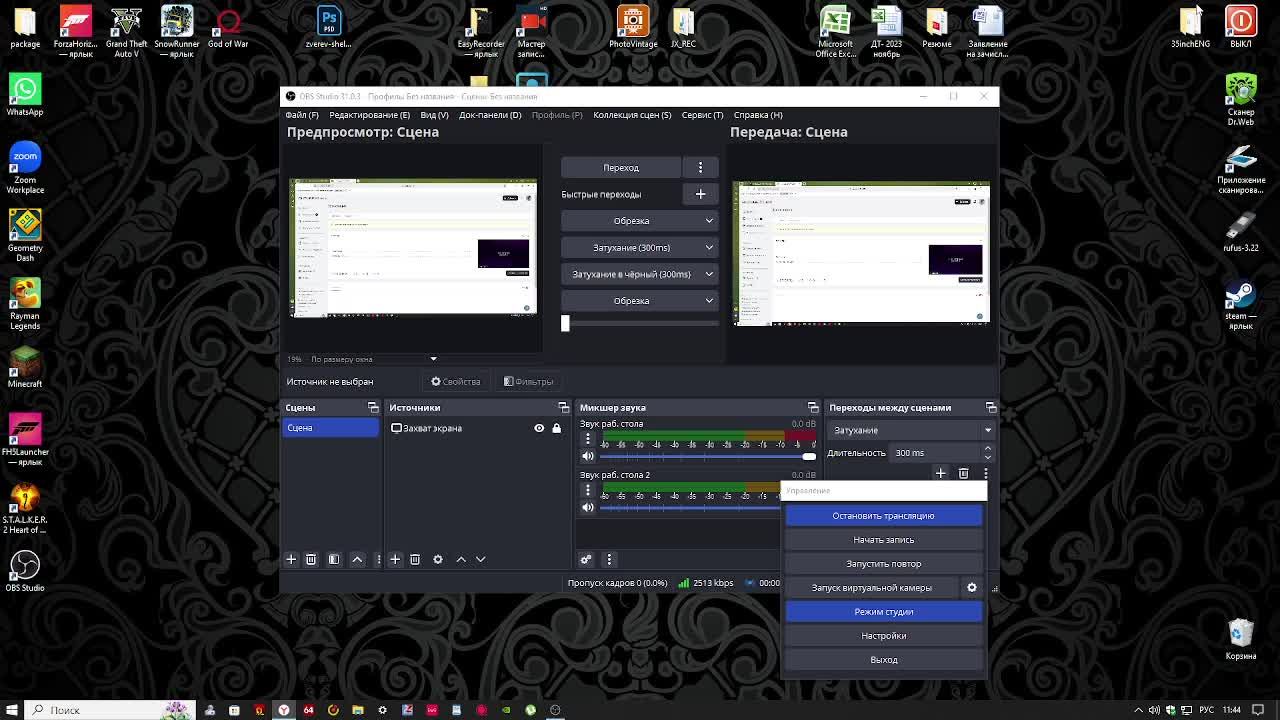Open advanced audio properties gears icon
This screenshot has width=1280, height=720.
[x=586, y=559]
